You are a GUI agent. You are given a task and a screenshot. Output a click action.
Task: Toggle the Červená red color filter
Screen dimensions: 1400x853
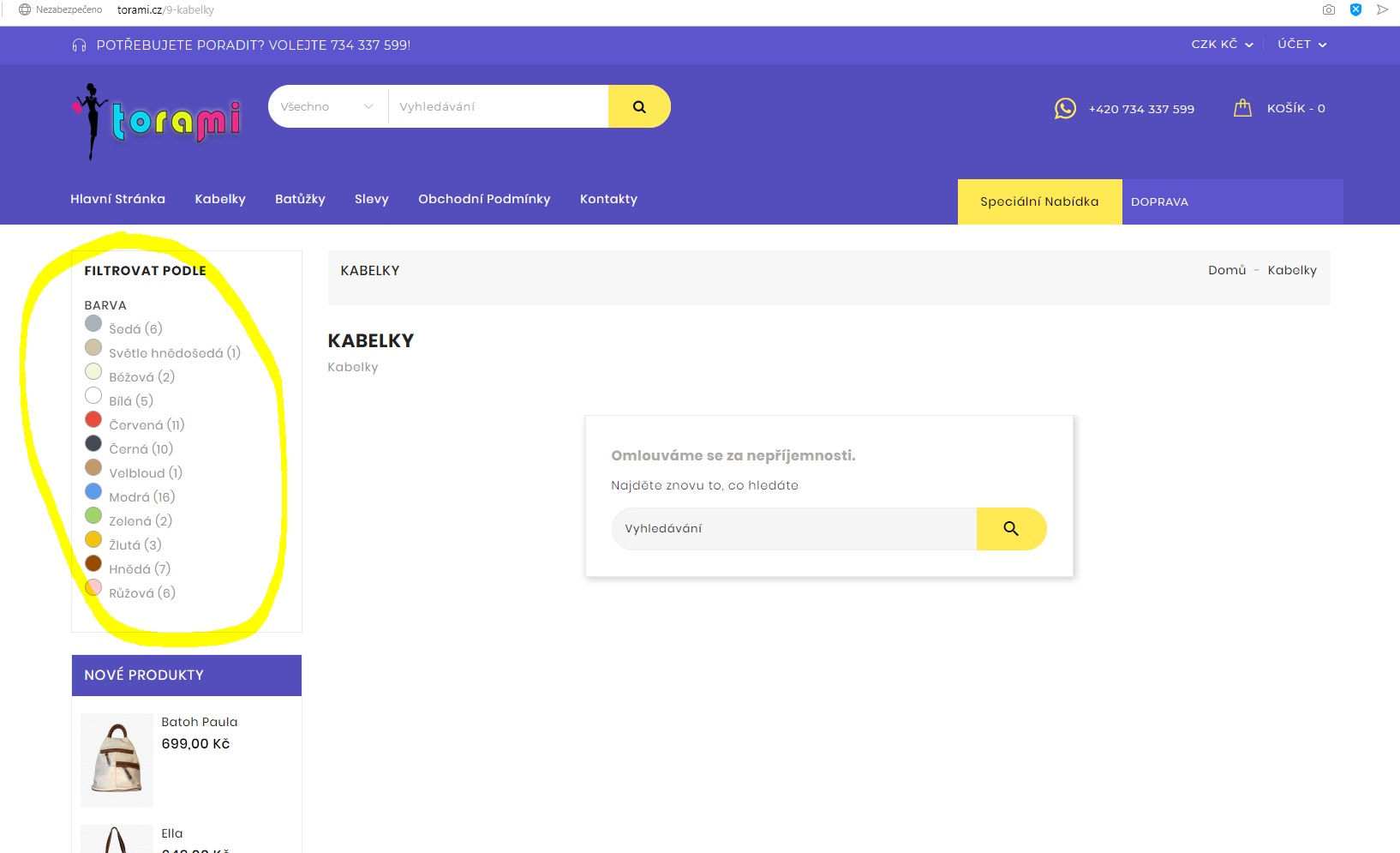(x=93, y=419)
